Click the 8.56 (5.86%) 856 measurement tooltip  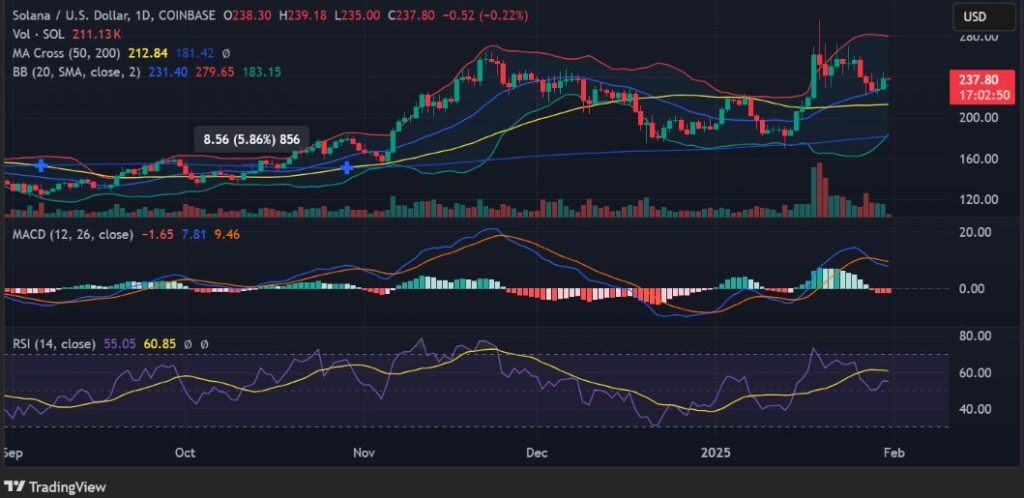pos(251,139)
